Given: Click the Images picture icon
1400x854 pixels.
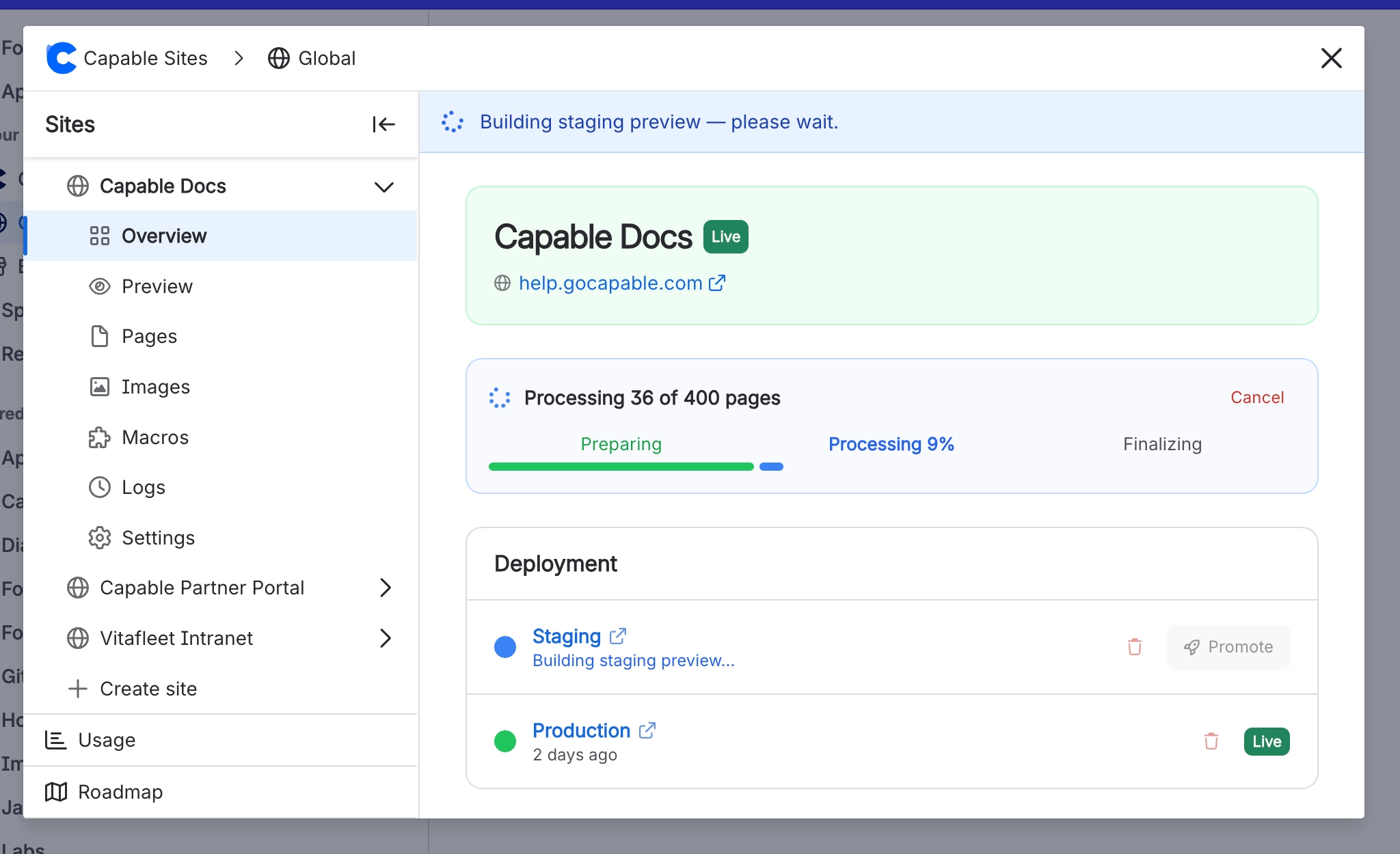Looking at the screenshot, I should [x=100, y=387].
